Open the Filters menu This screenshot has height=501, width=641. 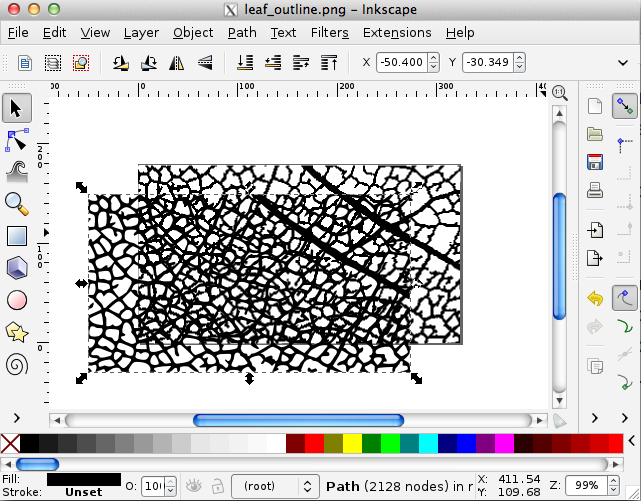[x=329, y=32]
